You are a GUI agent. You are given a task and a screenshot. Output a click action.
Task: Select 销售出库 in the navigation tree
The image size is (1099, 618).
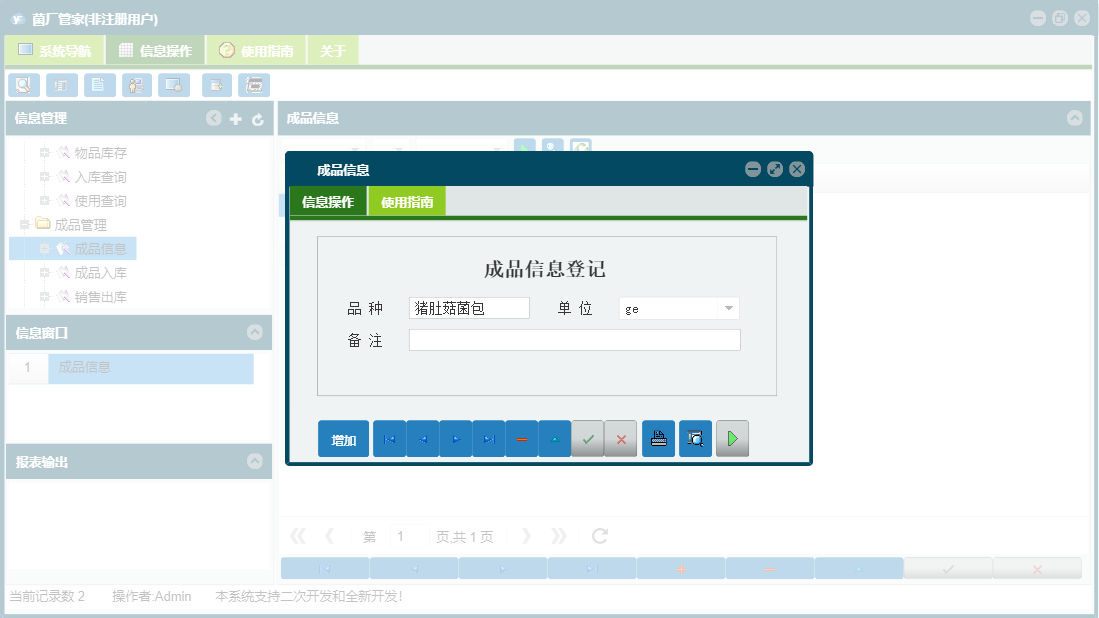pyautogui.click(x=101, y=296)
